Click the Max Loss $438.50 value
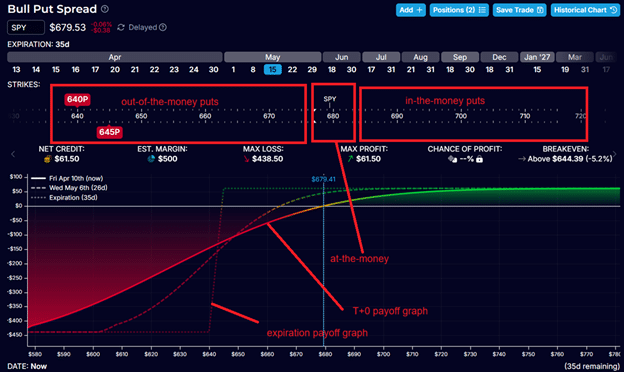 pyautogui.click(x=267, y=159)
